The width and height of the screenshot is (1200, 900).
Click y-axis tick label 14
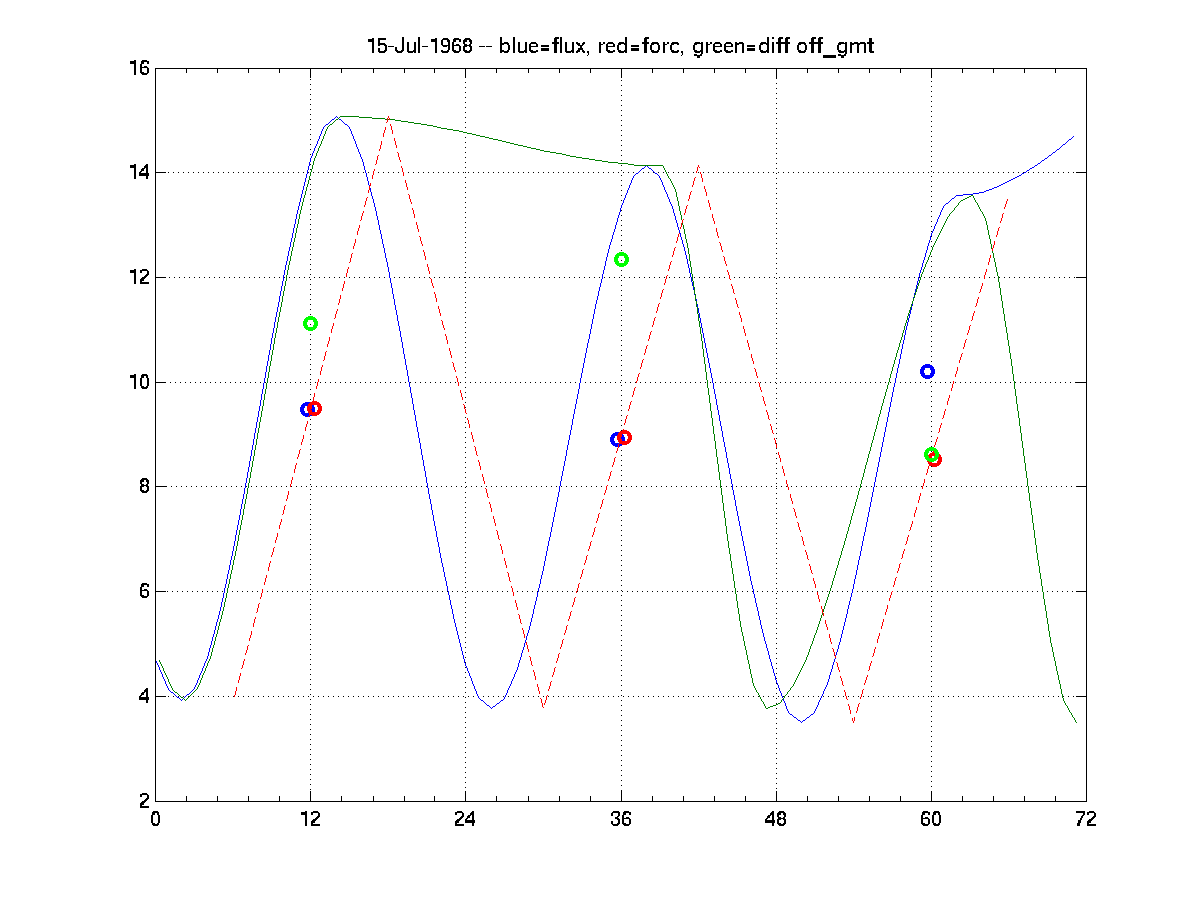(138, 173)
